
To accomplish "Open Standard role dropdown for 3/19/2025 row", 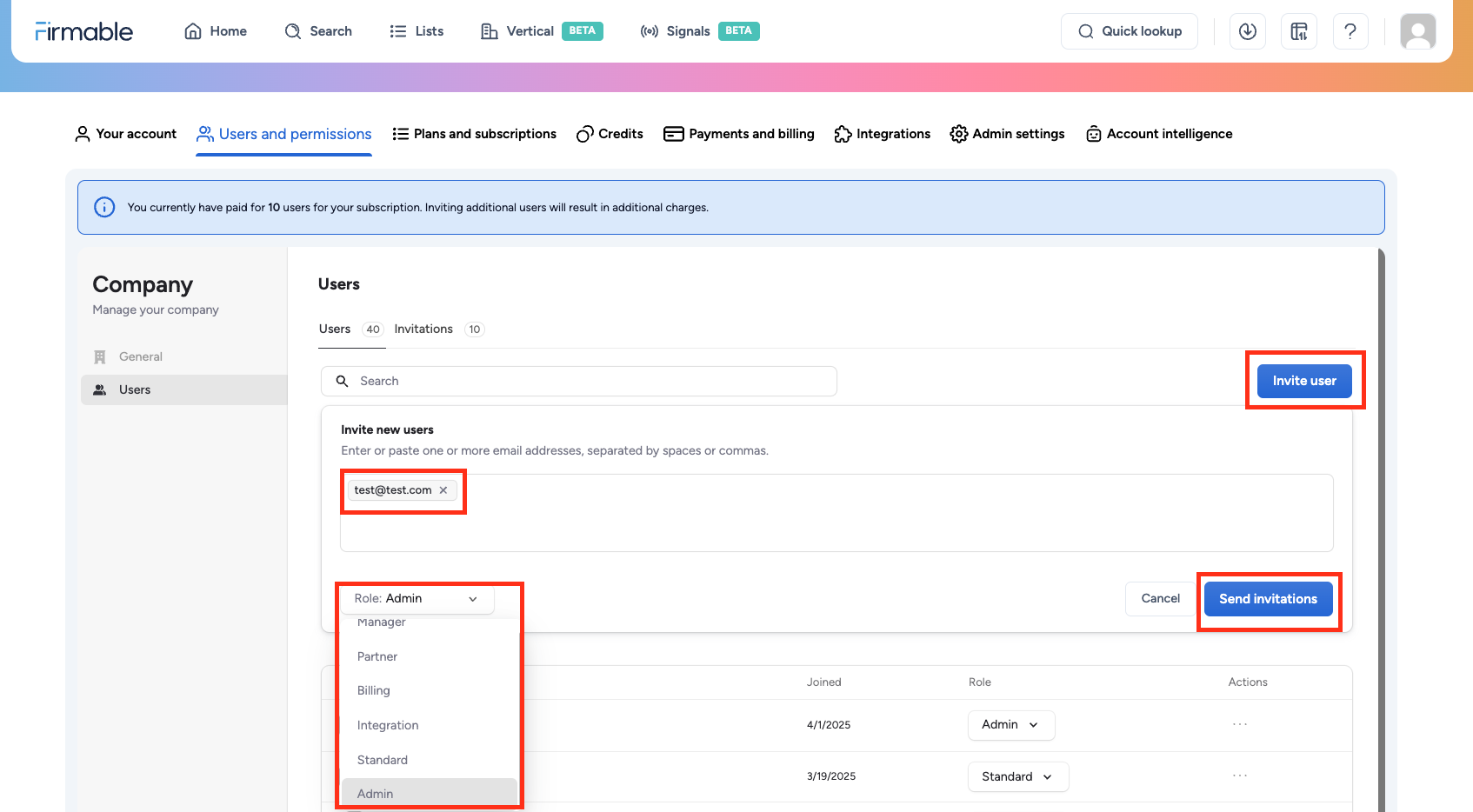I will pyautogui.click(x=1018, y=776).
